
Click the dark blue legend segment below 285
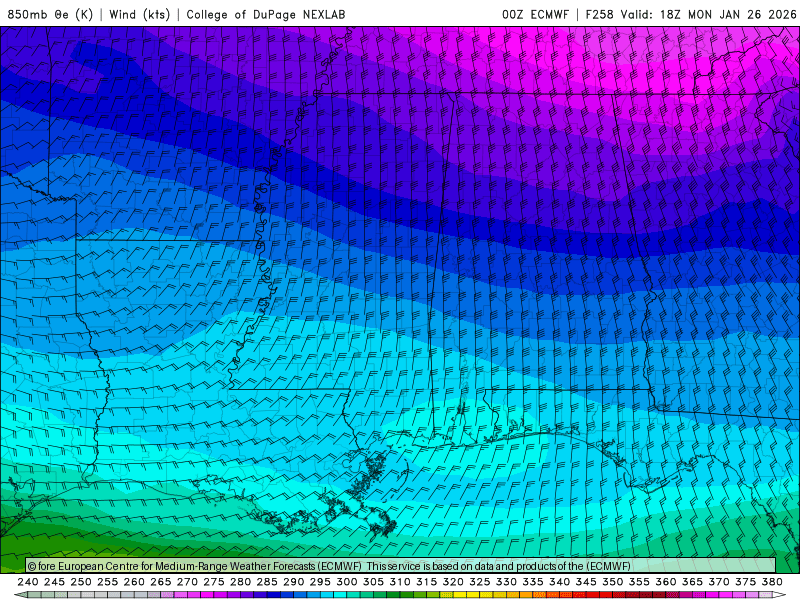tap(273, 595)
